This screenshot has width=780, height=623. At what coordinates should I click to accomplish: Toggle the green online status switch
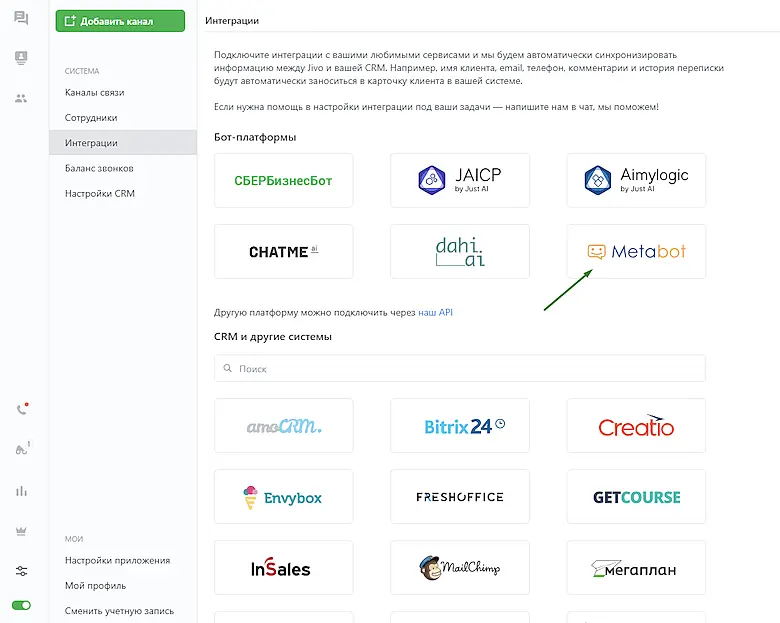pos(21,606)
